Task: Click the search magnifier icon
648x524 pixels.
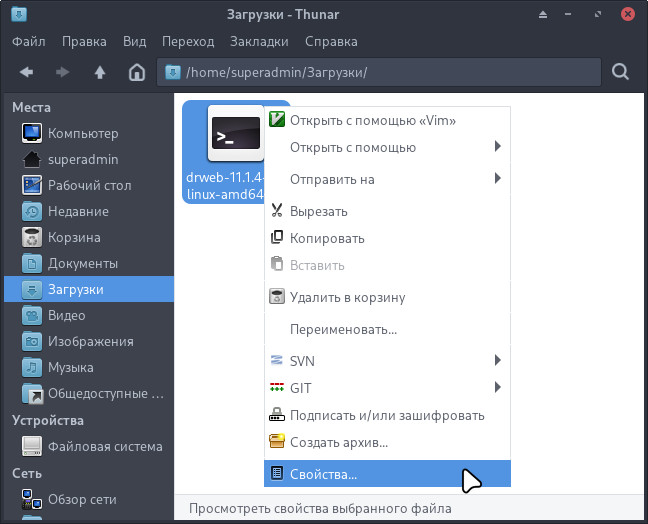Action: 620,72
